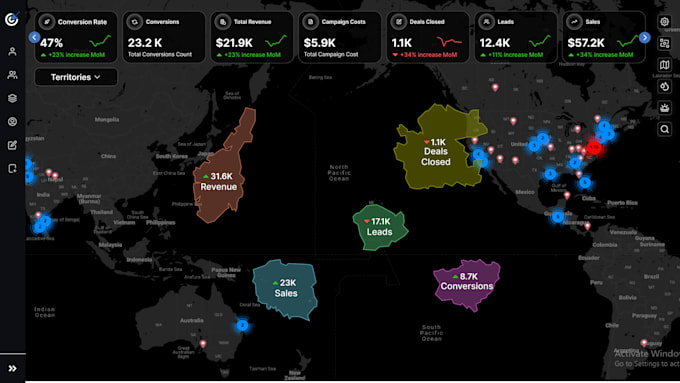Click the 23.2 K conversions value
Viewport: 680px width, 383px height.
point(145,43)
